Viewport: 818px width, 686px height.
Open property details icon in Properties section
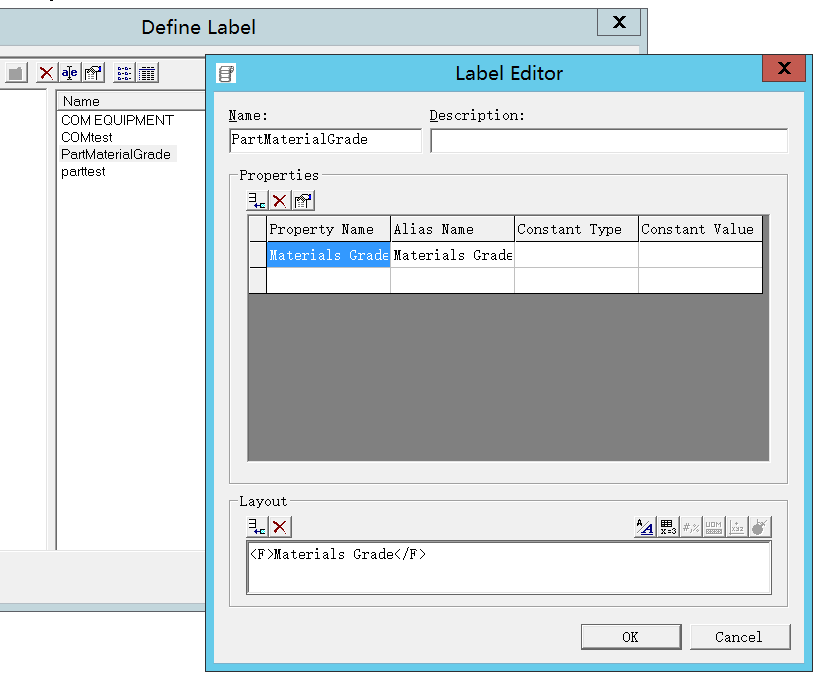point(303,201)
